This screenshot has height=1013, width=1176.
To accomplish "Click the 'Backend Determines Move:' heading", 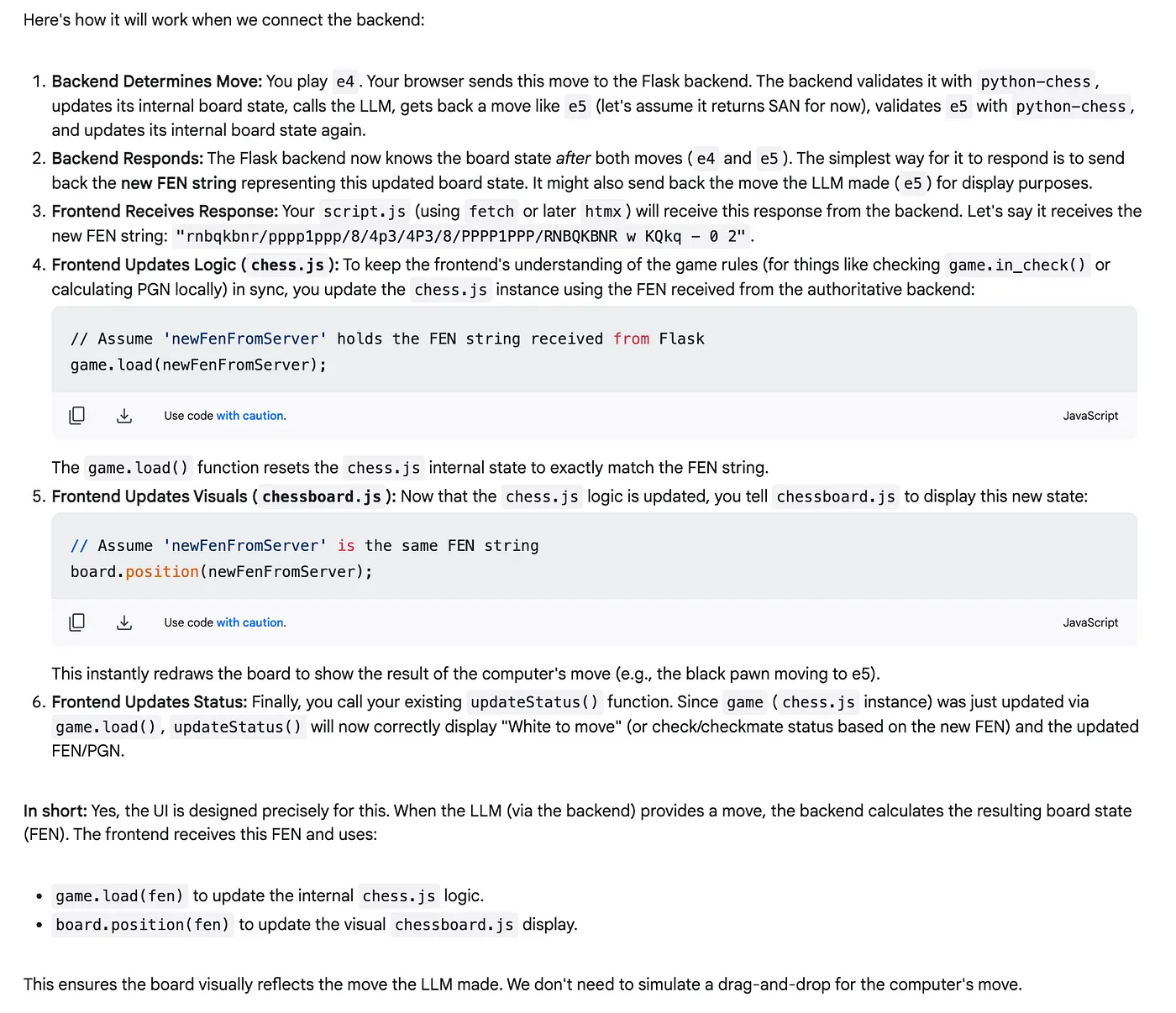I will tap(157, 81).
